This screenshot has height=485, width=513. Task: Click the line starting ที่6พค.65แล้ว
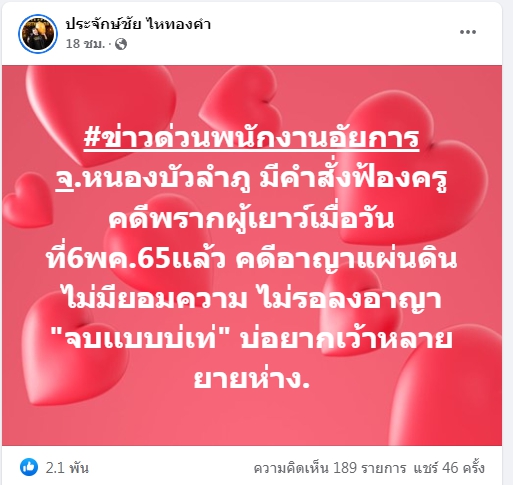251,259
